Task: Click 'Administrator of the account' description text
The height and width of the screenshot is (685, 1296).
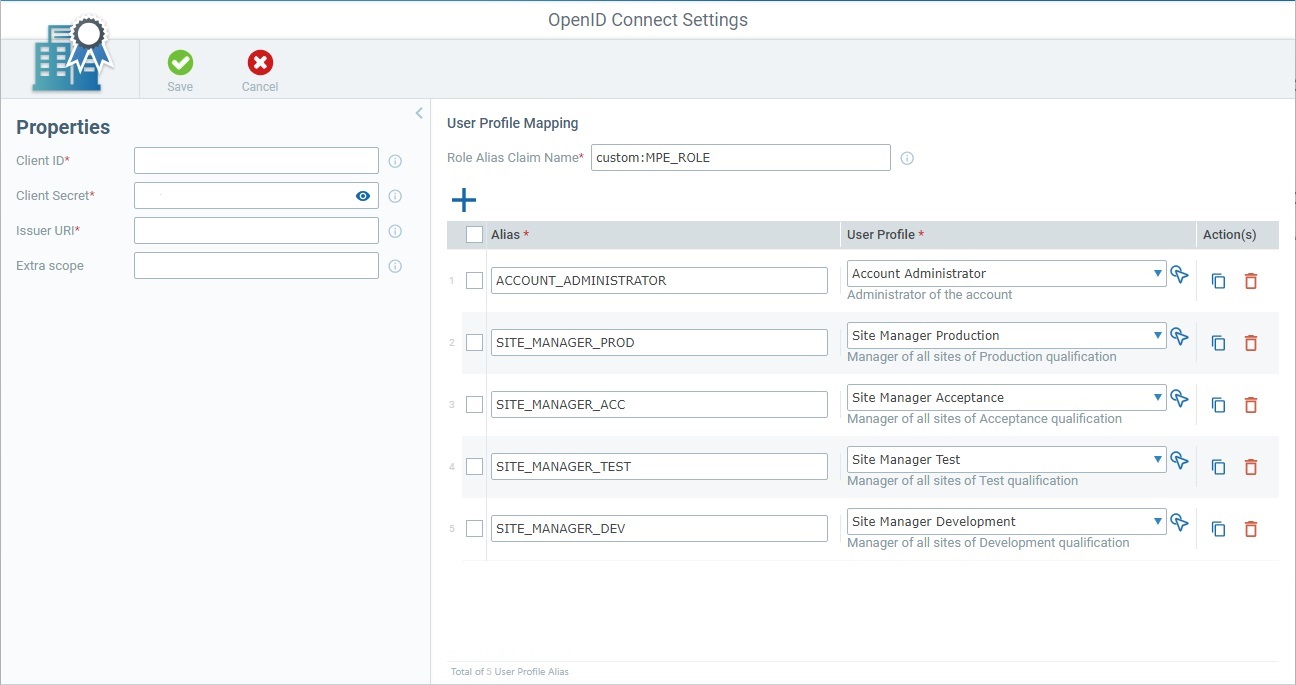Action: pyautogui.click(x=930, y=295)
